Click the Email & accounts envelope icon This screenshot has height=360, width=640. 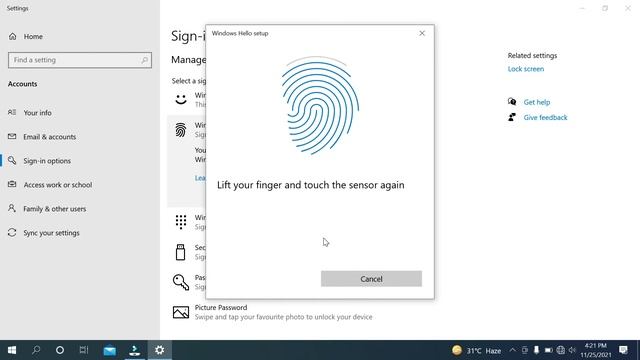pos(12,136)
